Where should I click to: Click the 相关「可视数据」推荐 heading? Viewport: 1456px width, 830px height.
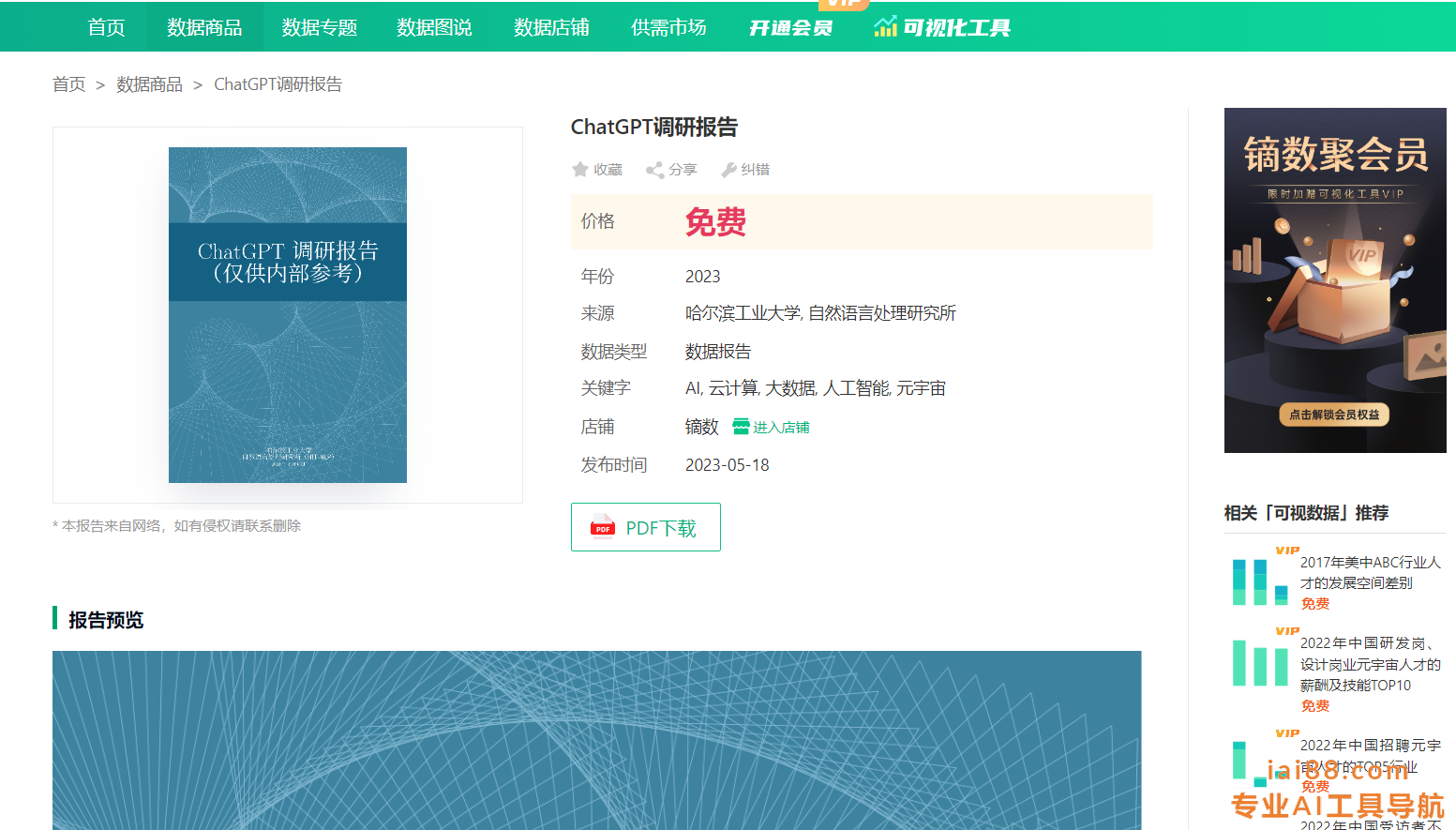(1306, 513)
